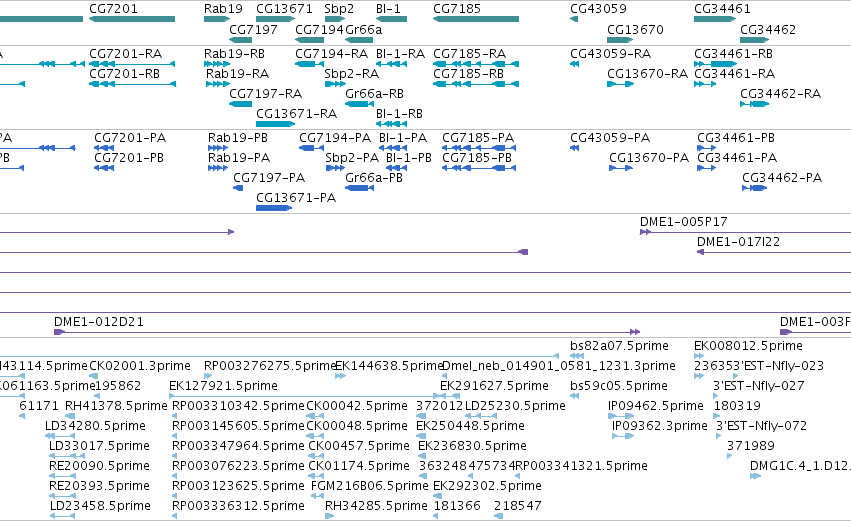Select the Sbp2 gene label

(339, 9)
